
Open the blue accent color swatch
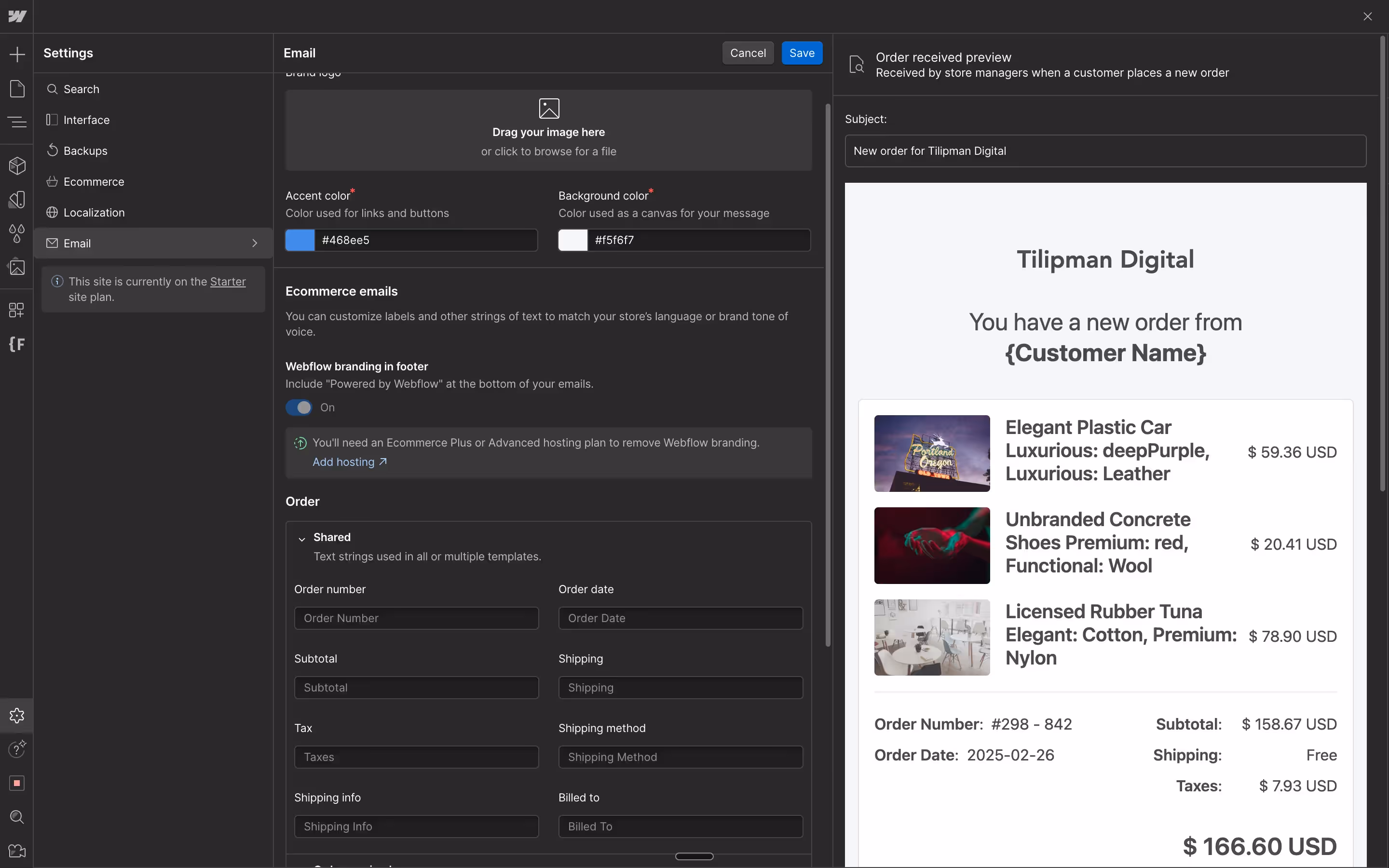(x=300, y=240)
